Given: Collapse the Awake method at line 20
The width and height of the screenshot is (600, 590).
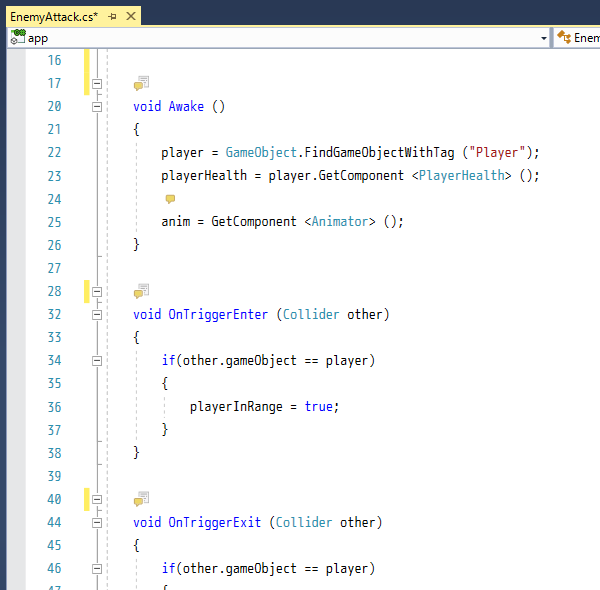Looking at the screenshot, I should (97, 107).
